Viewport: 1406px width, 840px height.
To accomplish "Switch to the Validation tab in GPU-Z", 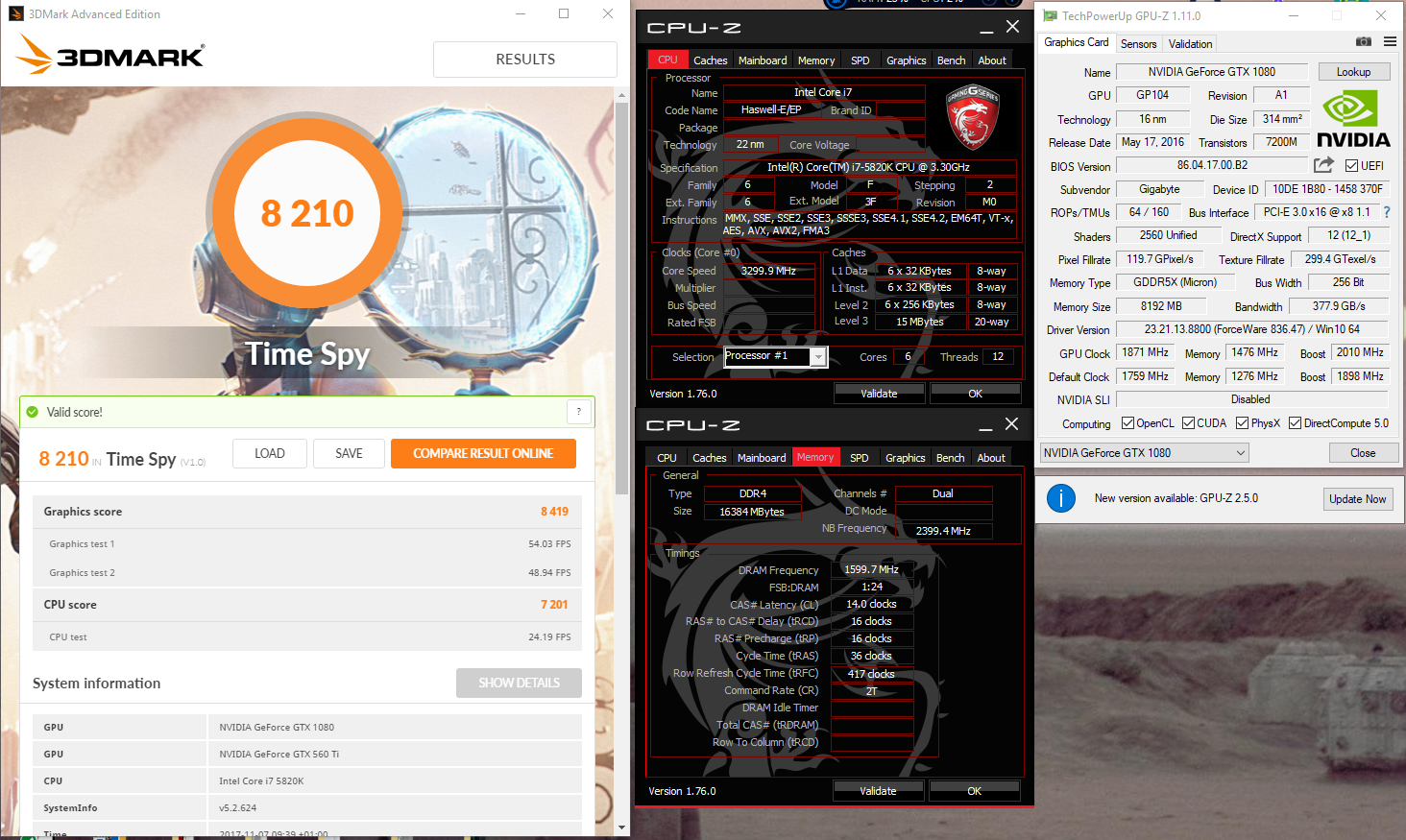I will (x=1190, y=44).
